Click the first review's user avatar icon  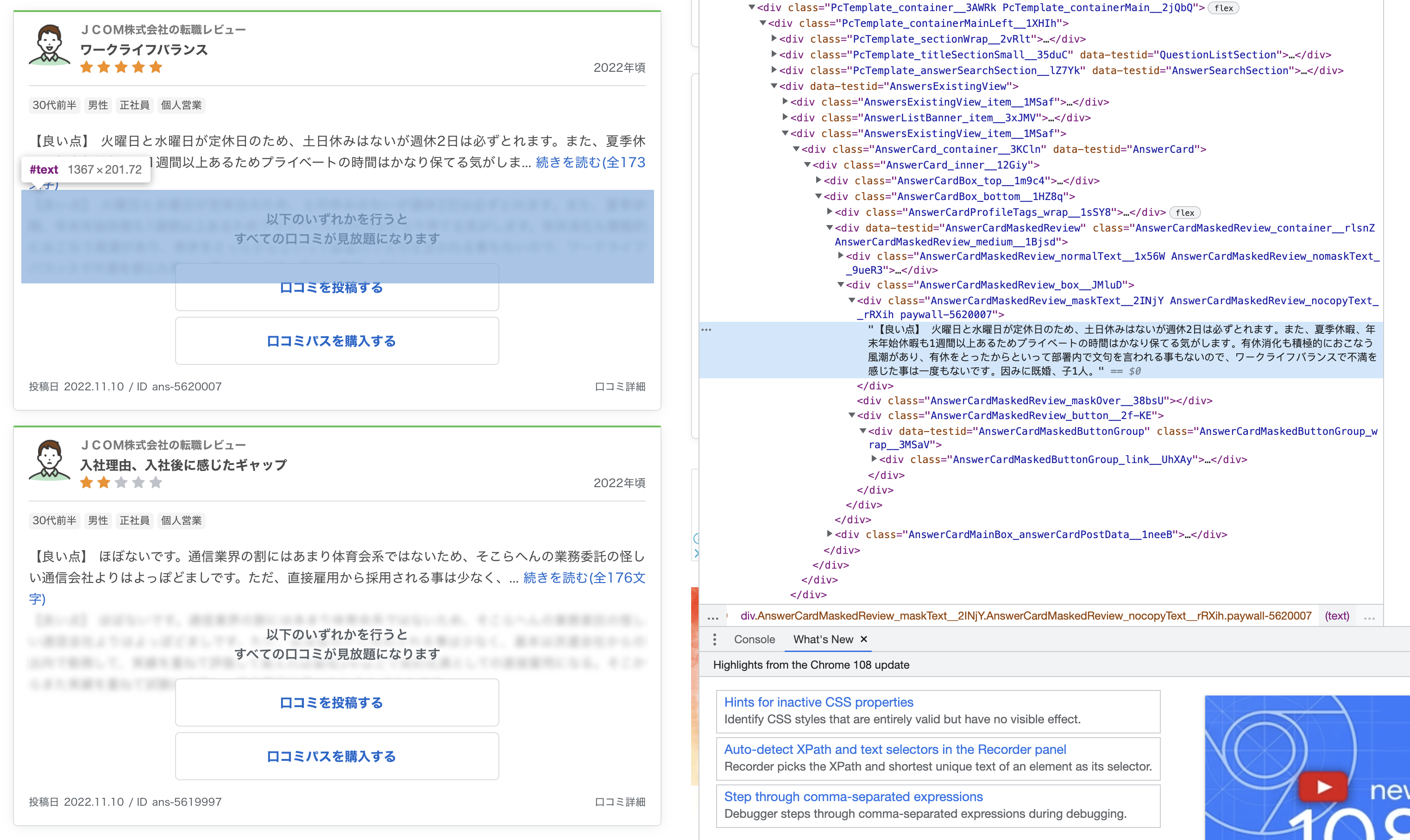[49, 44]
